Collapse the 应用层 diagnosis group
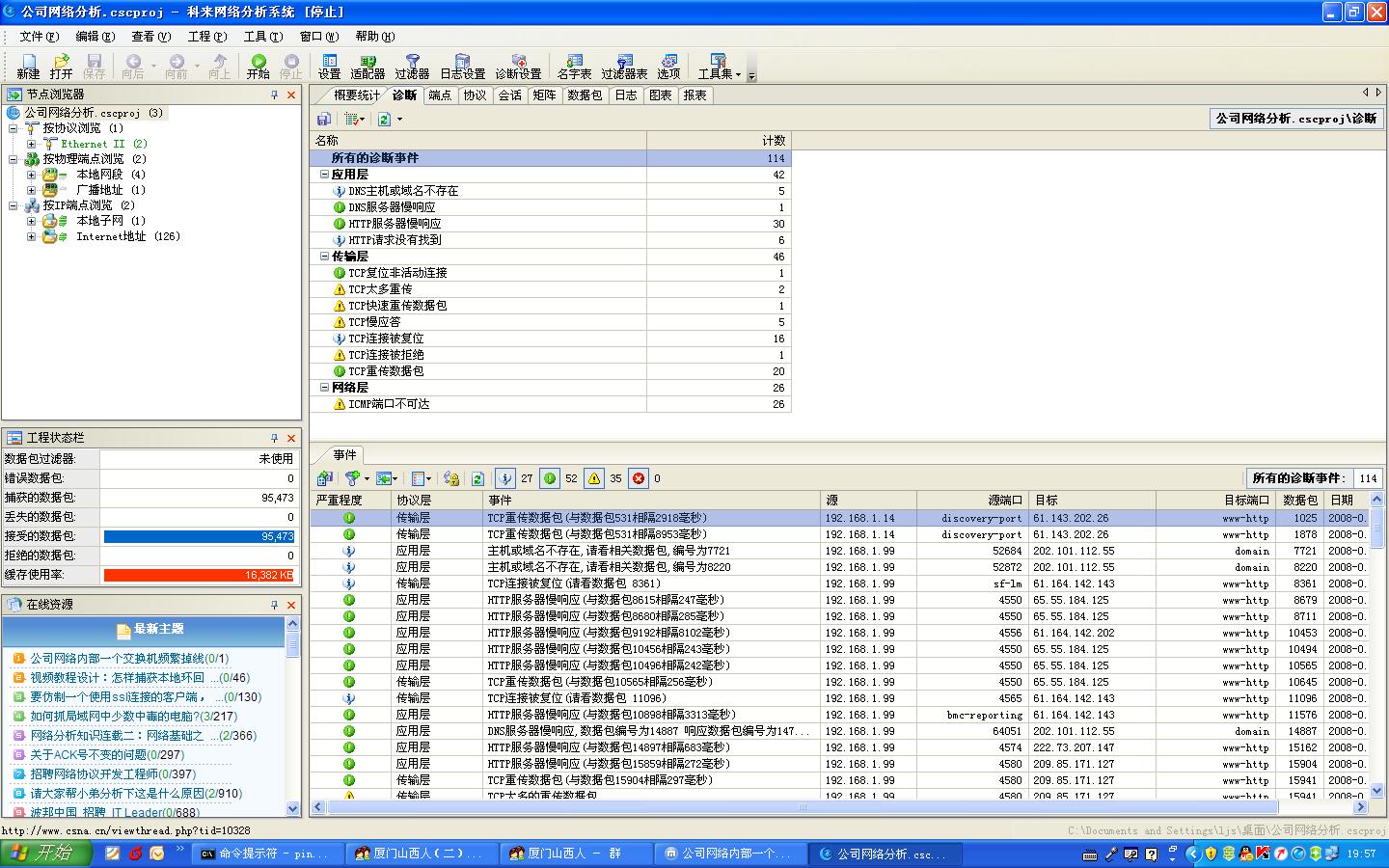This screenshot has width=1389, height=868. (325, 175)
